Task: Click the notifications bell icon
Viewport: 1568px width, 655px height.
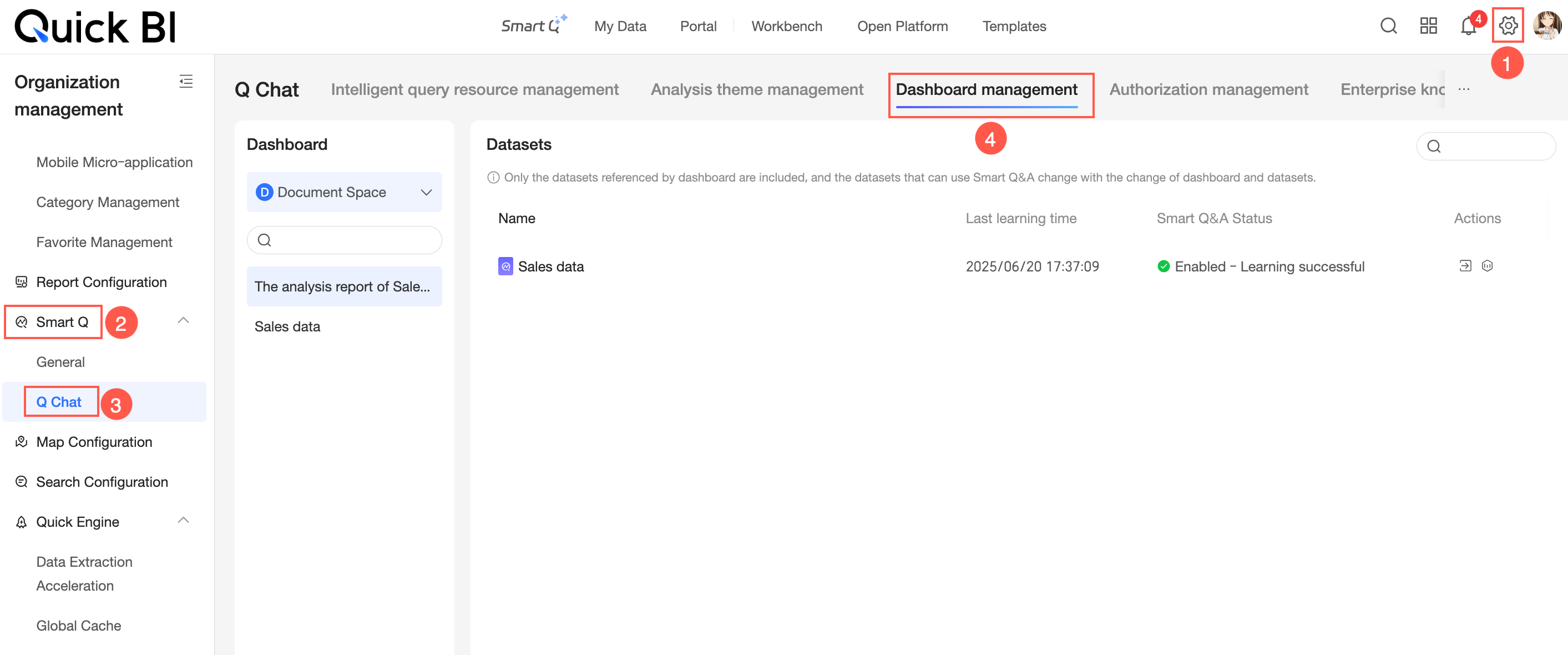Action: click(x=1468, y=26)
